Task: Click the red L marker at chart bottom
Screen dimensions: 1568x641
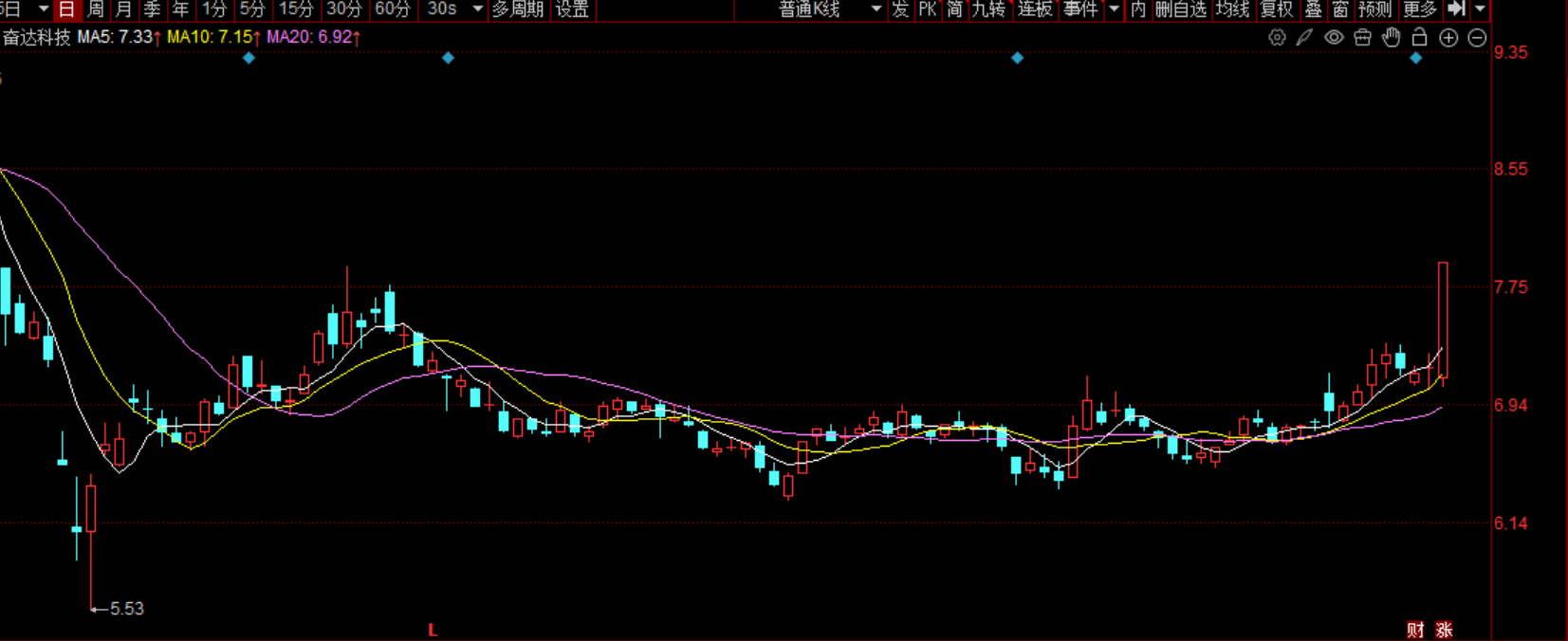Action: pyautogui.click(x=433, y=630)
